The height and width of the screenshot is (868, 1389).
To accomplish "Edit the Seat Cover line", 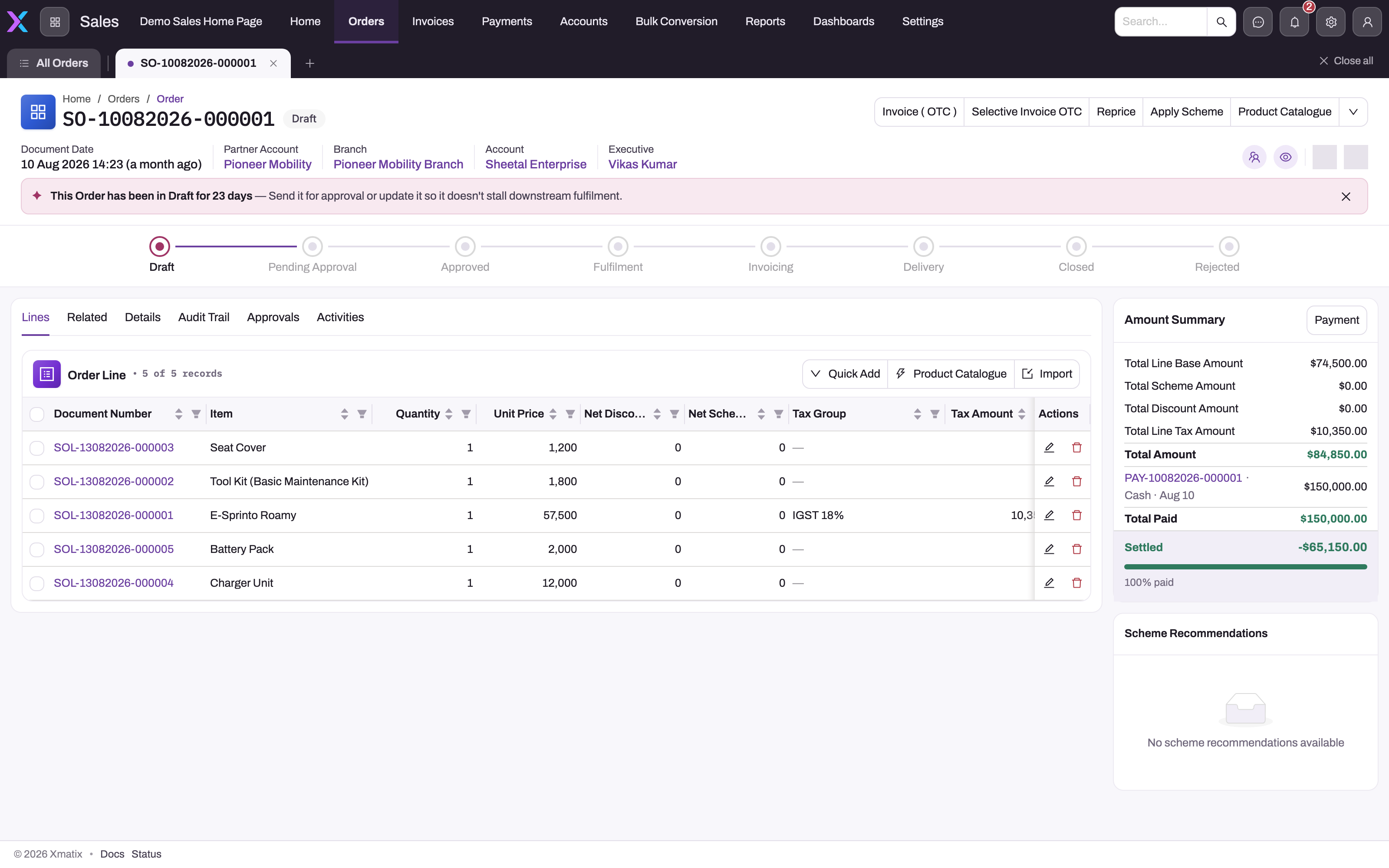I will point(1049,448).
